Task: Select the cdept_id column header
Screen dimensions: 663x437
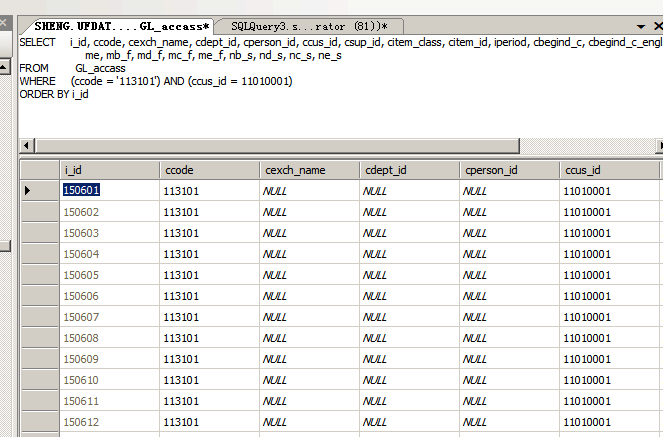Action: 409,170
